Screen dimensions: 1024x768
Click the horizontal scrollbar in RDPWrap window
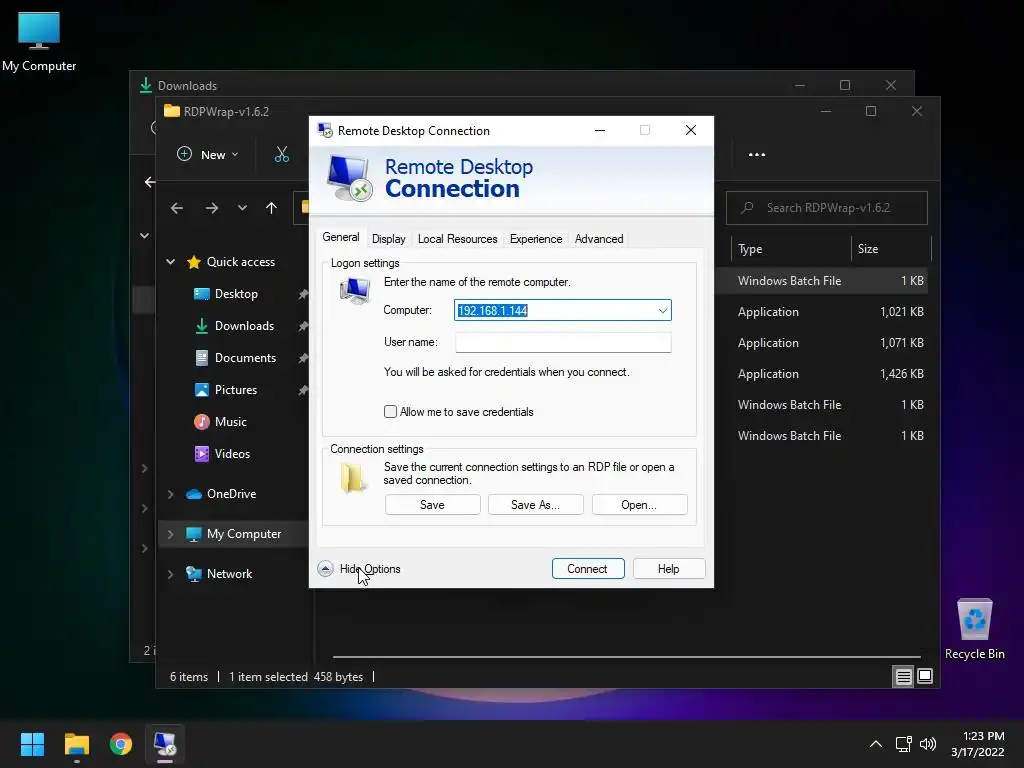click(x=626, y=656)
